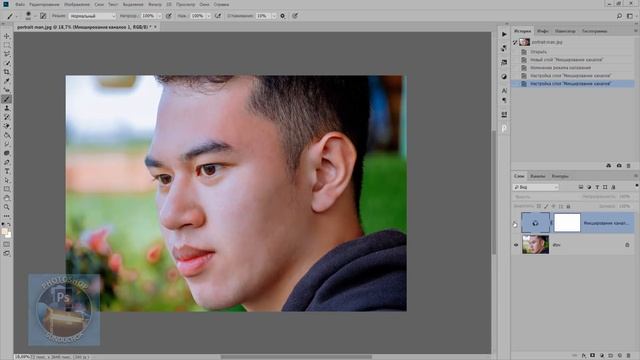The image size is (640, 360).
Task: Select the Изменение режима наложения history state
Action: coord(560,68)
